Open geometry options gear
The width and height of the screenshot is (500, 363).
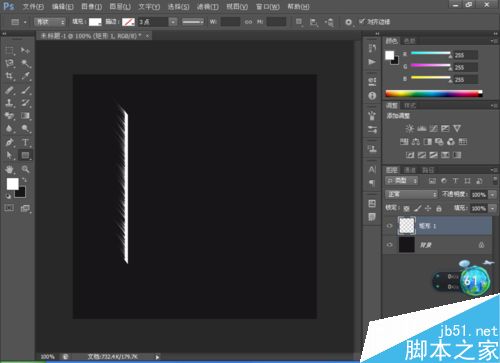tap(348, 22)
